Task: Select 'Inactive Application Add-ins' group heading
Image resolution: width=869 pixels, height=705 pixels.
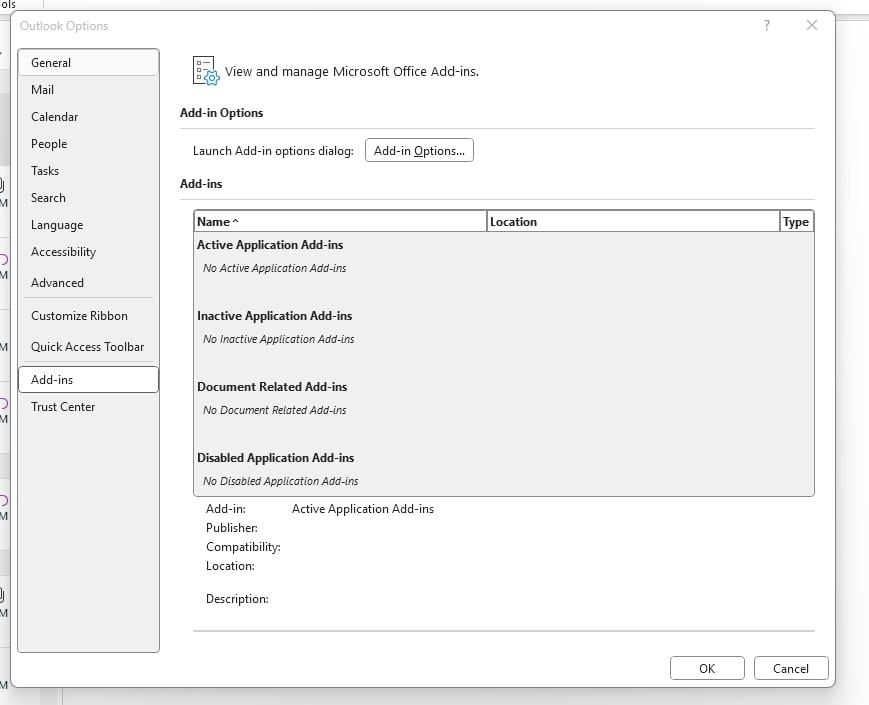Action: coord(274,316)
